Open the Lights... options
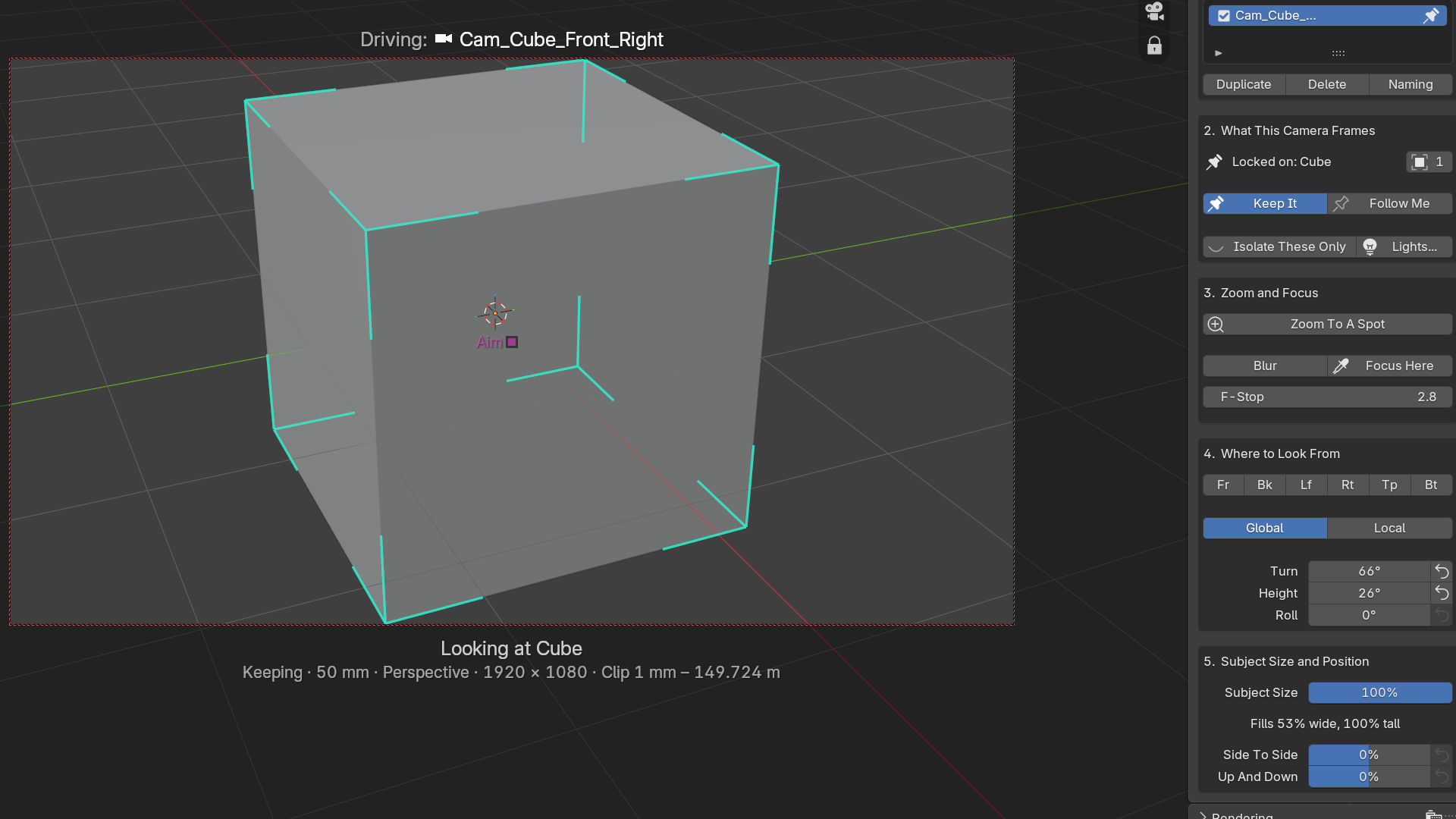This screenshot has width=1456, height=819. (1404, 246)
